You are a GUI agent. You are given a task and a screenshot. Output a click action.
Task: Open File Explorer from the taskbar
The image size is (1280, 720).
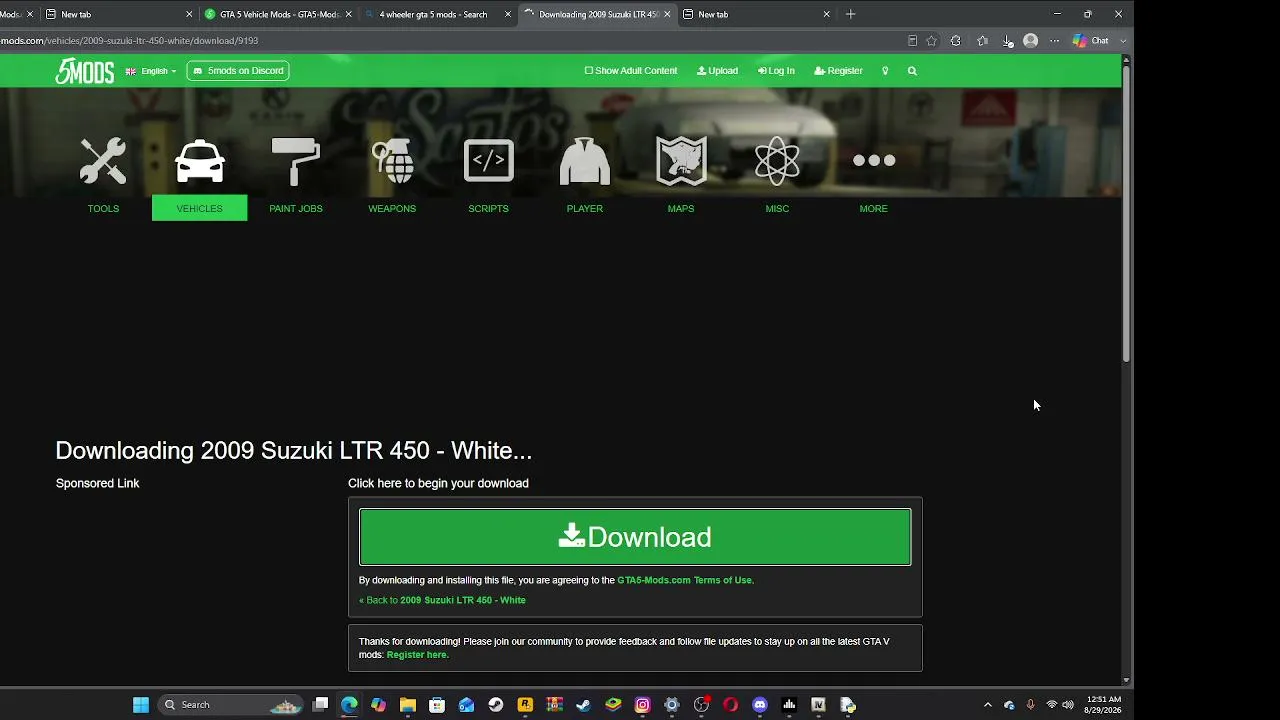pos(408,705)
